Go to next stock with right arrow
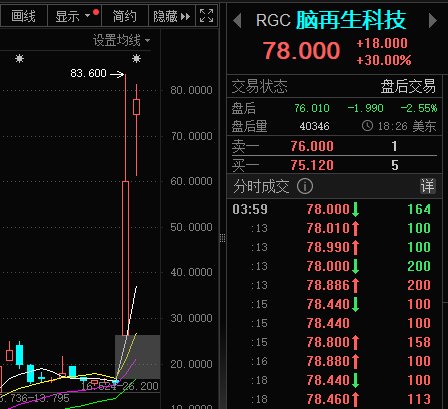 (433, 21)
